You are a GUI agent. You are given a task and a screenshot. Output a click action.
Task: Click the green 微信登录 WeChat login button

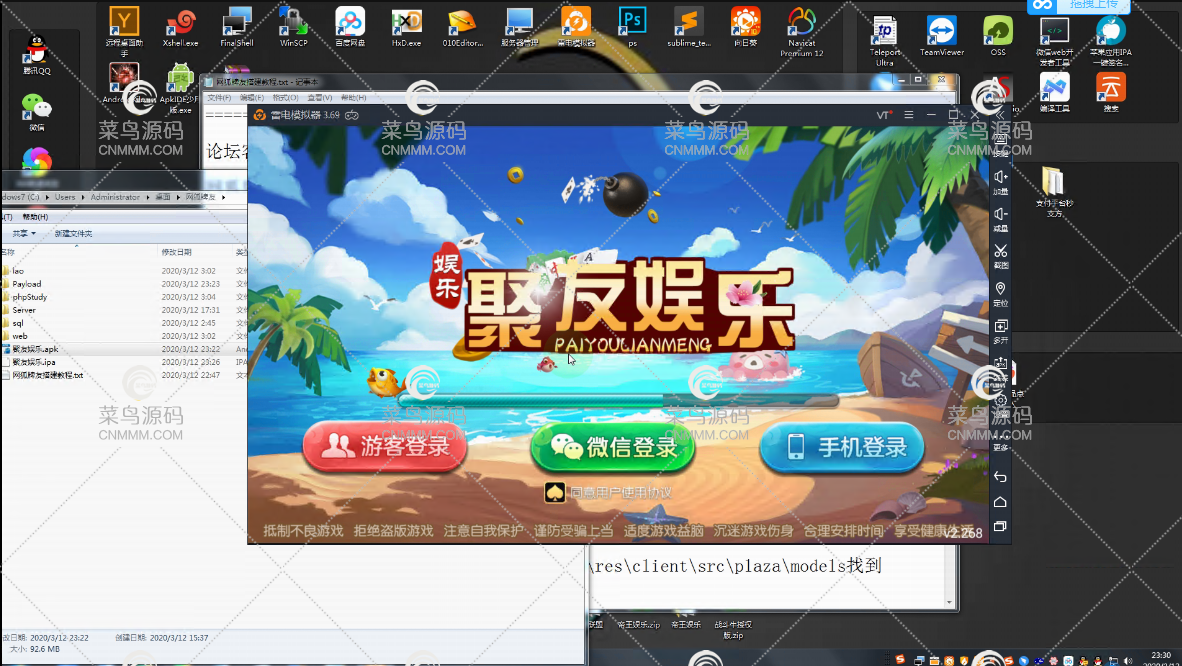pos(612,447)
